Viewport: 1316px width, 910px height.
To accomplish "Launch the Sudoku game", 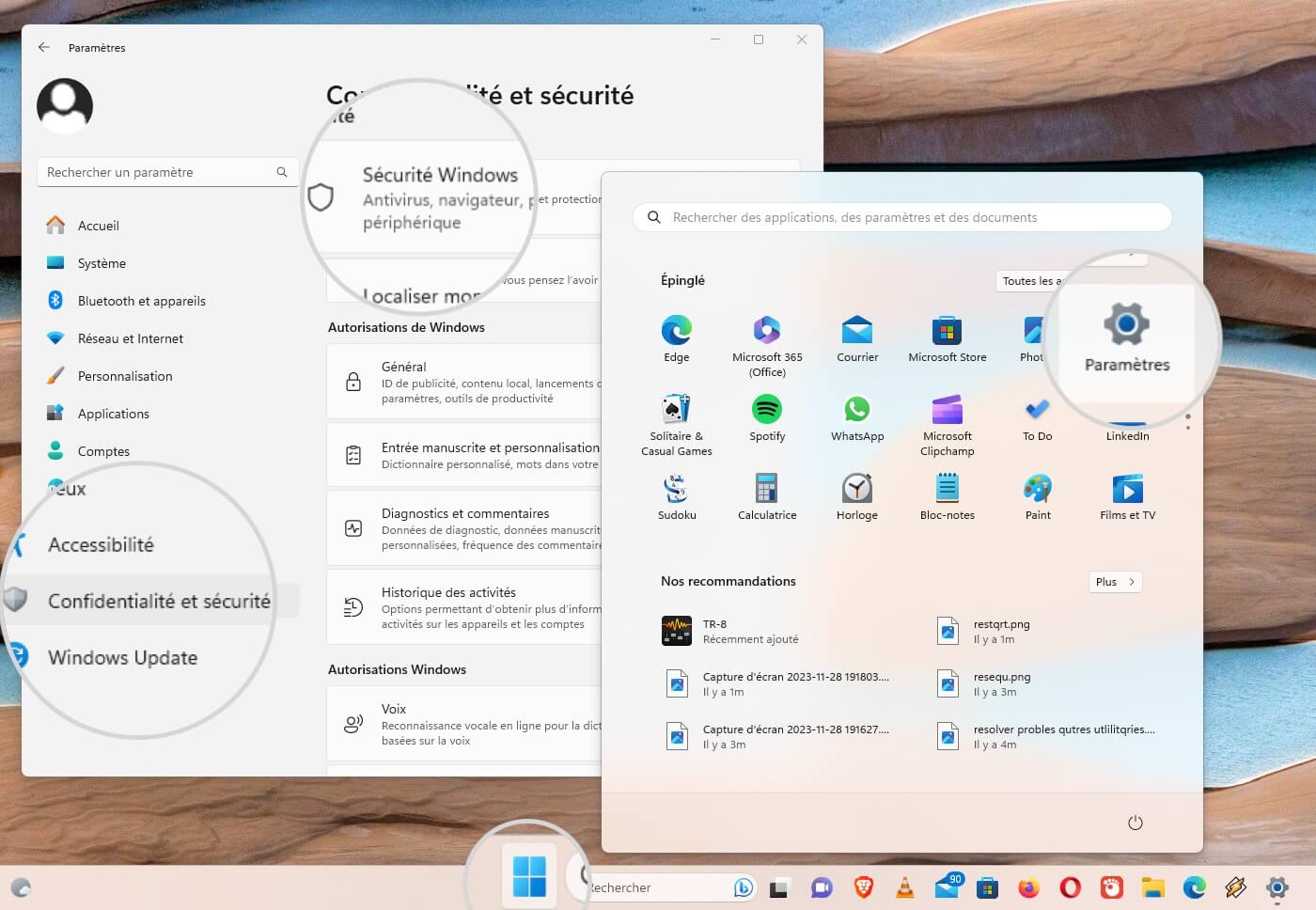I will point(677,496).
